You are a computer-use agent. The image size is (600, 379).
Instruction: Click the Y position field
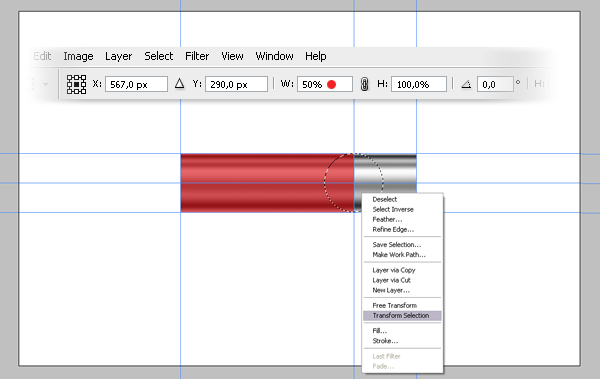click(x=236, y=84)
